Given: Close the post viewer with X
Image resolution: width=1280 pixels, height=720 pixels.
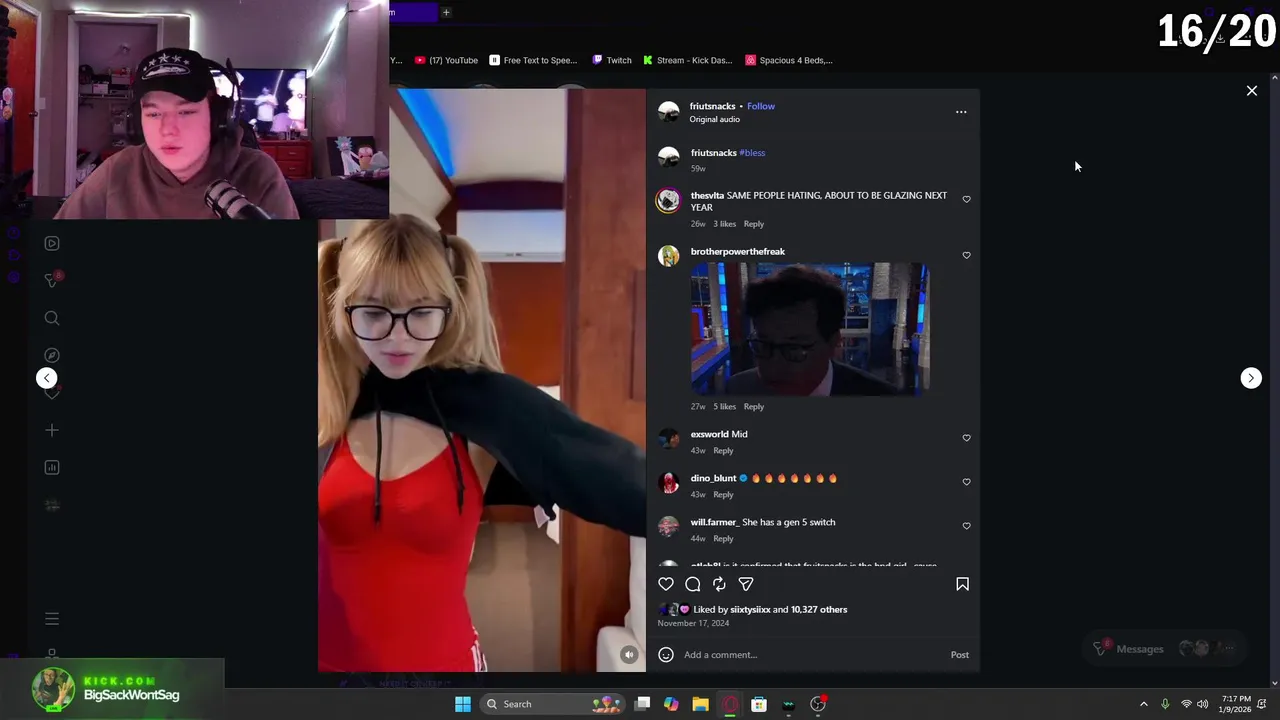Looking at the screenshot, I should click(1252, 91).
